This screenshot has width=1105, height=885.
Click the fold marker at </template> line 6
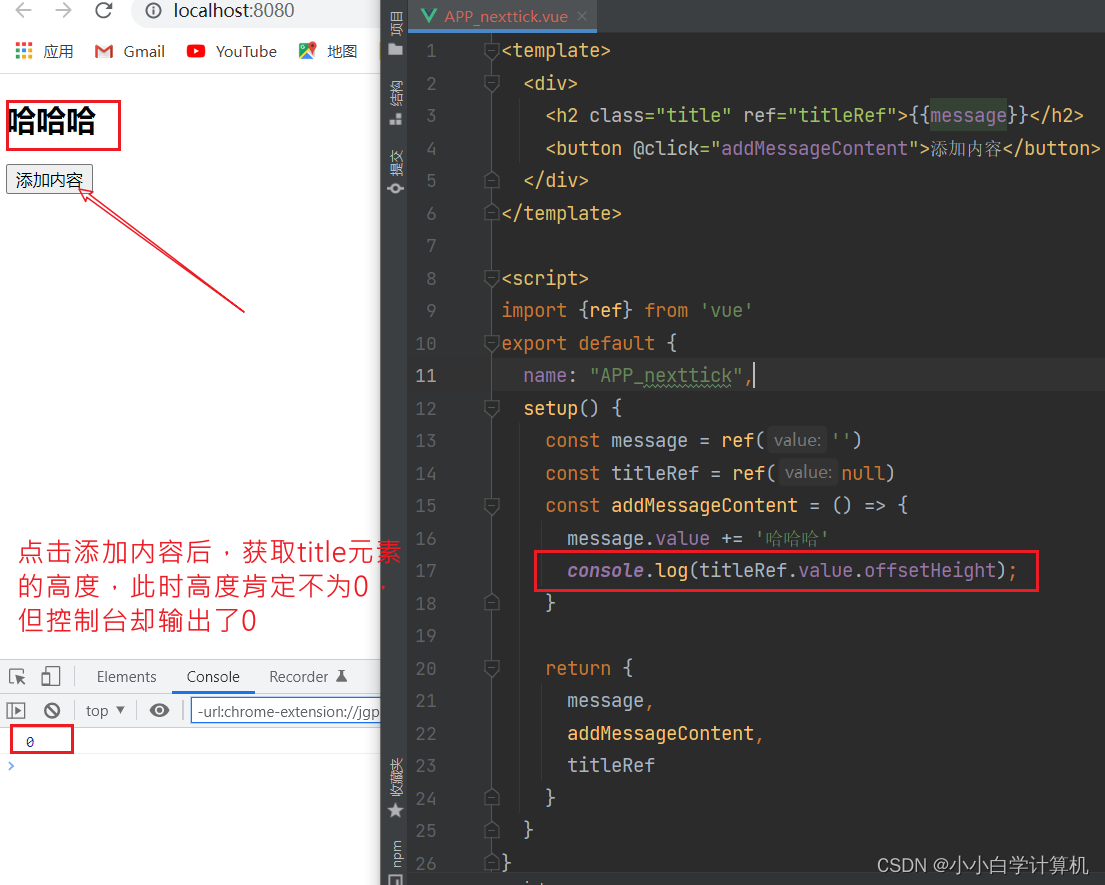click(x=492, y=213)
